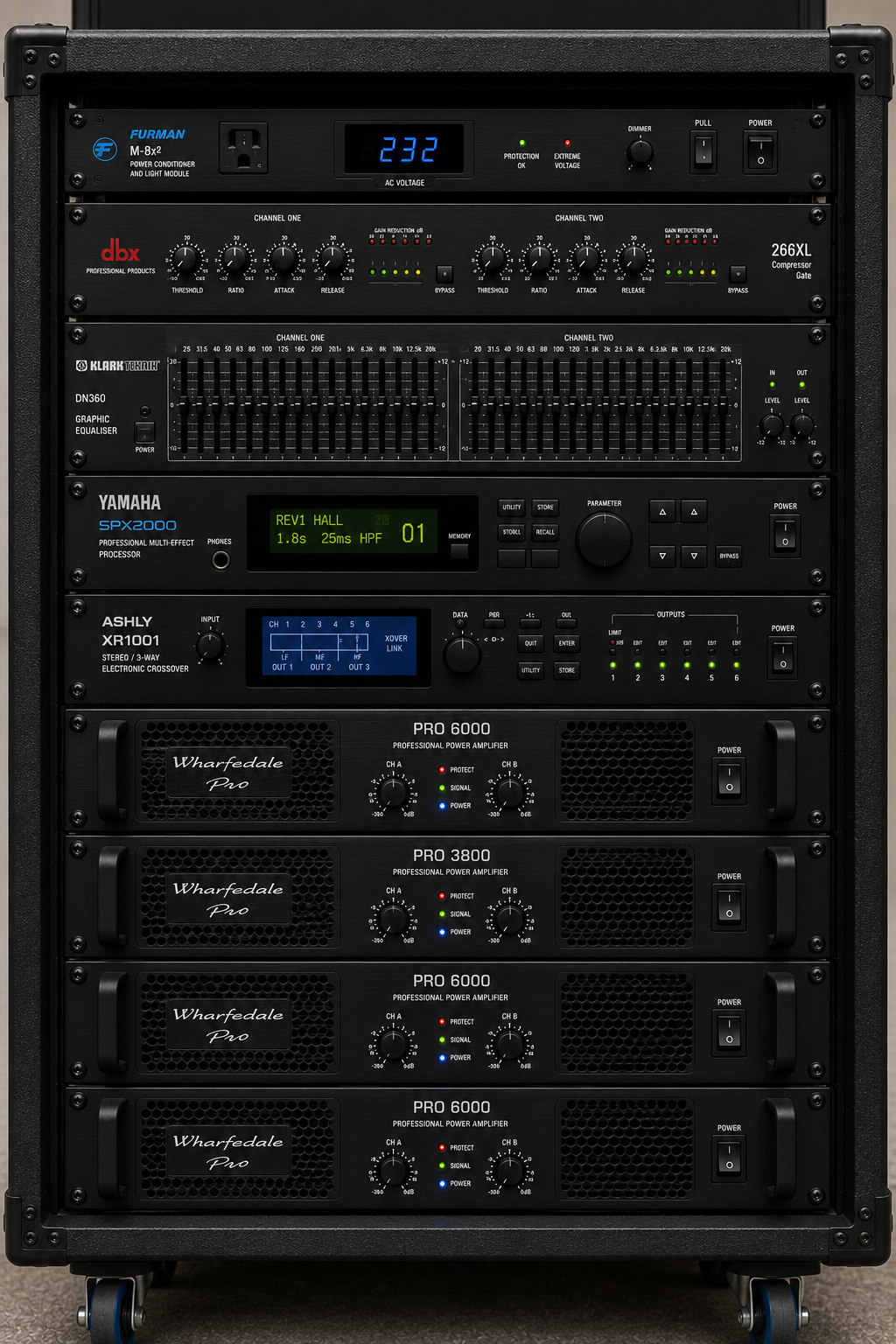Toggle dbx Channel One BYPASS button
The height and width of the screenshot is (1344, 896).
[x=444, y=274]
